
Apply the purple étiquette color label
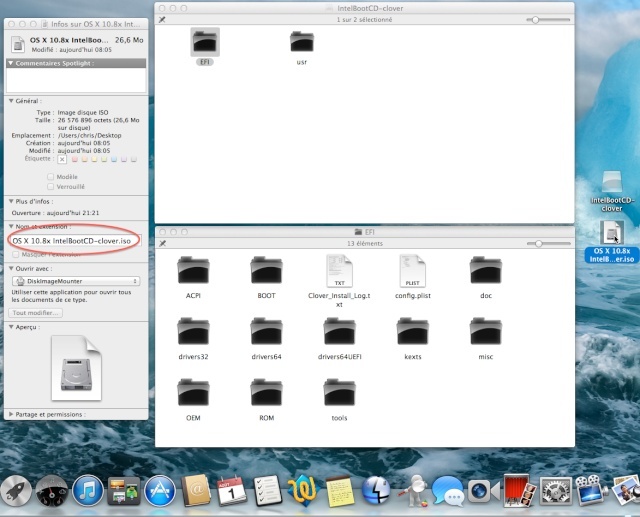click(x=124, y=160)
